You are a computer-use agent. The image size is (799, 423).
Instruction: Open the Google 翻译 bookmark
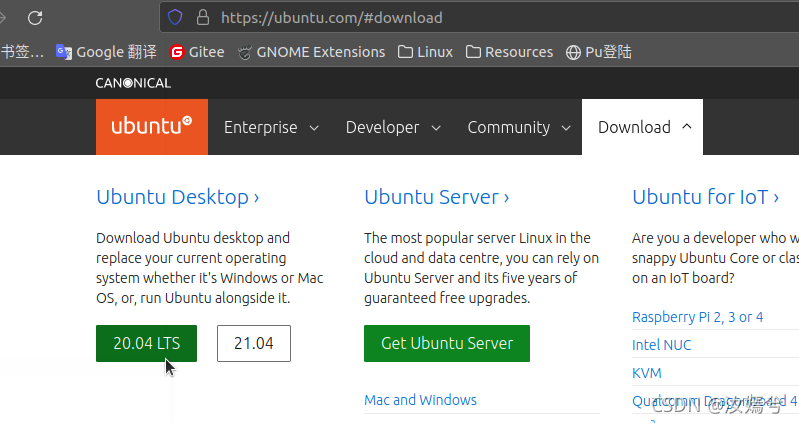click(103, 52)
